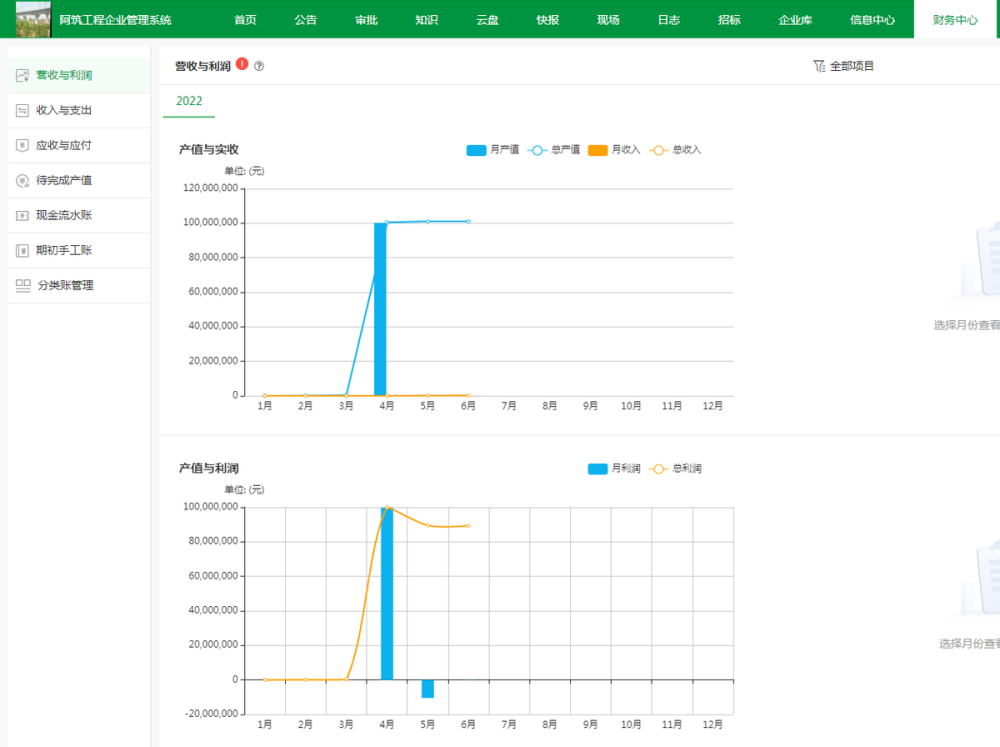Viewport: 1000px width, 747px height.
Task: Open 收入与支出 sidebar item
Action: [x=79, y=110]
